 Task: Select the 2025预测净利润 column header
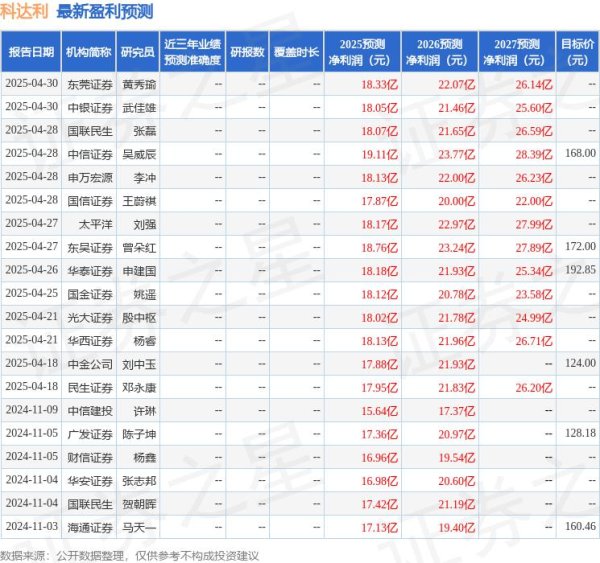click(x=362, y=52)
